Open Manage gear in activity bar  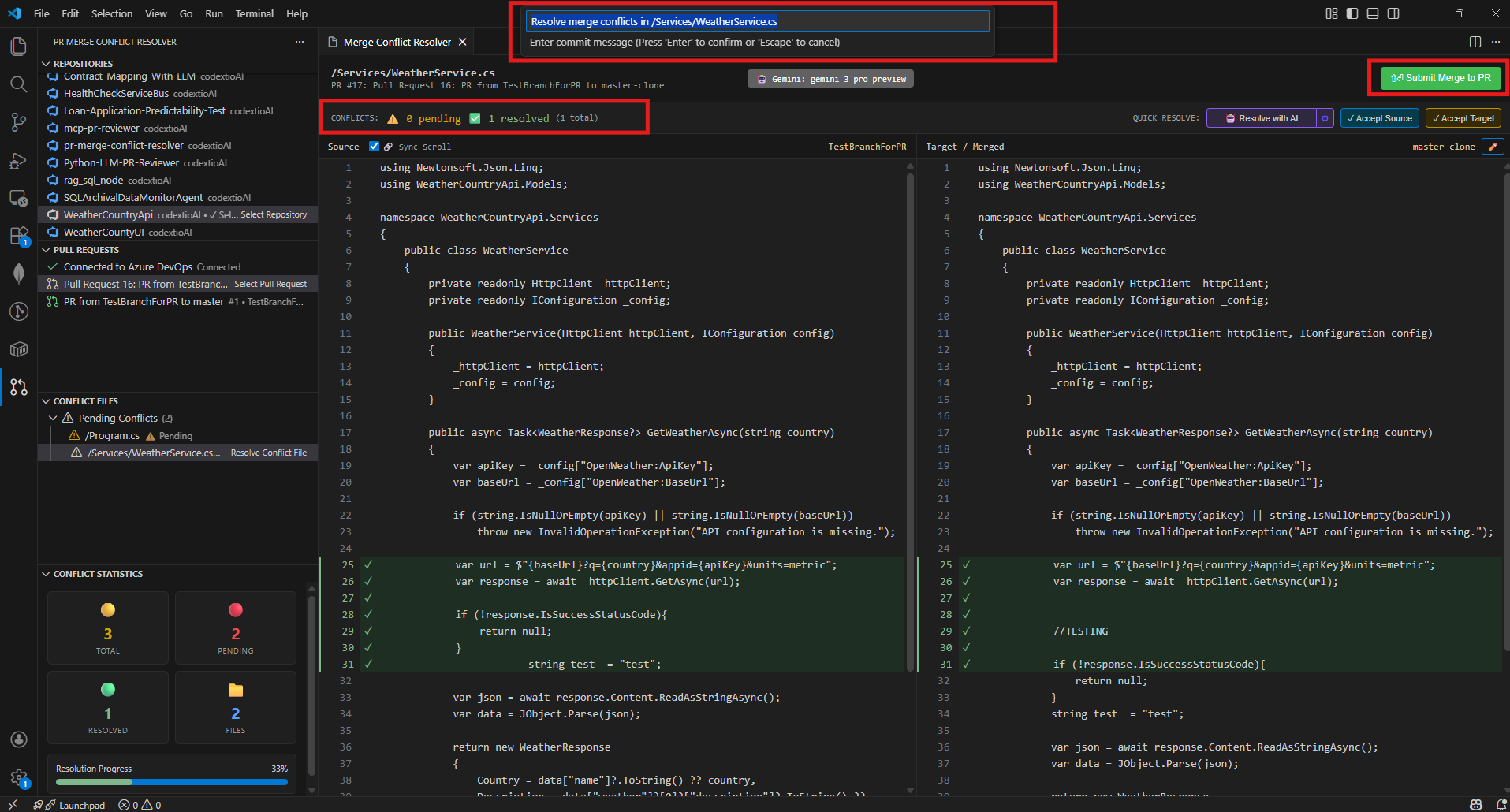coord(18,778)
